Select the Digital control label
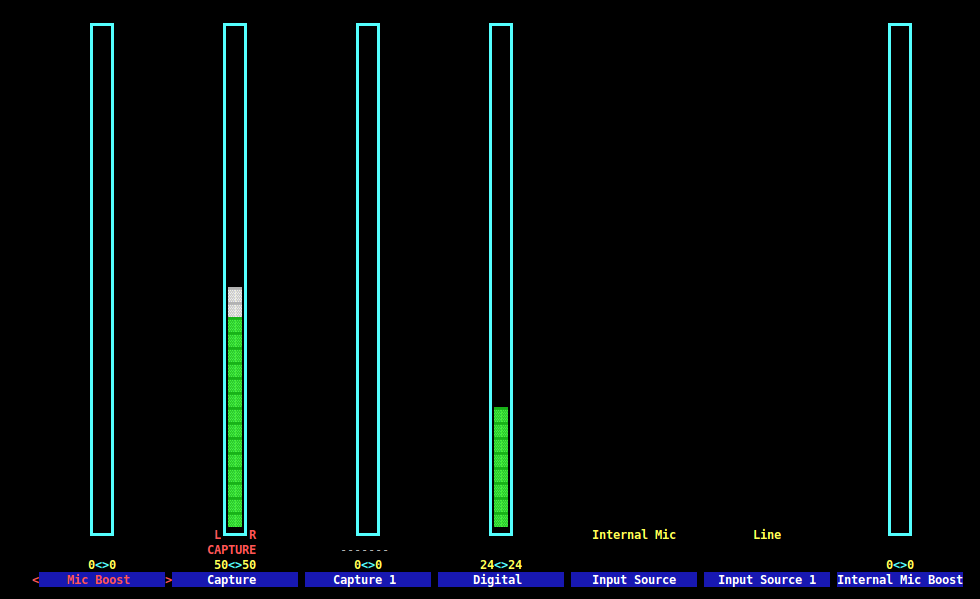Screen dimensions: 980x599 [x=501, y=580]
